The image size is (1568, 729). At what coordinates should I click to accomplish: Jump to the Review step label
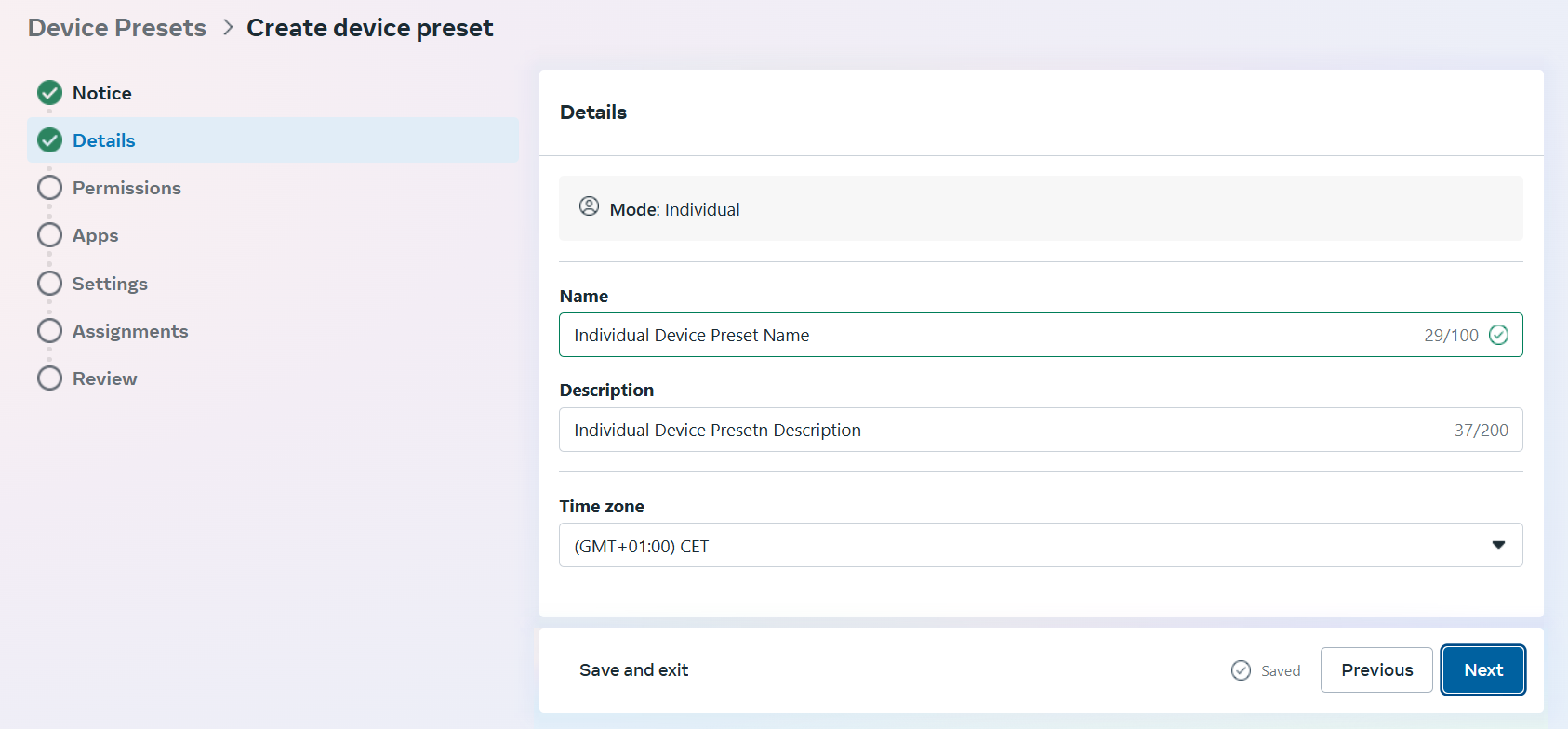tap(105, 378)
